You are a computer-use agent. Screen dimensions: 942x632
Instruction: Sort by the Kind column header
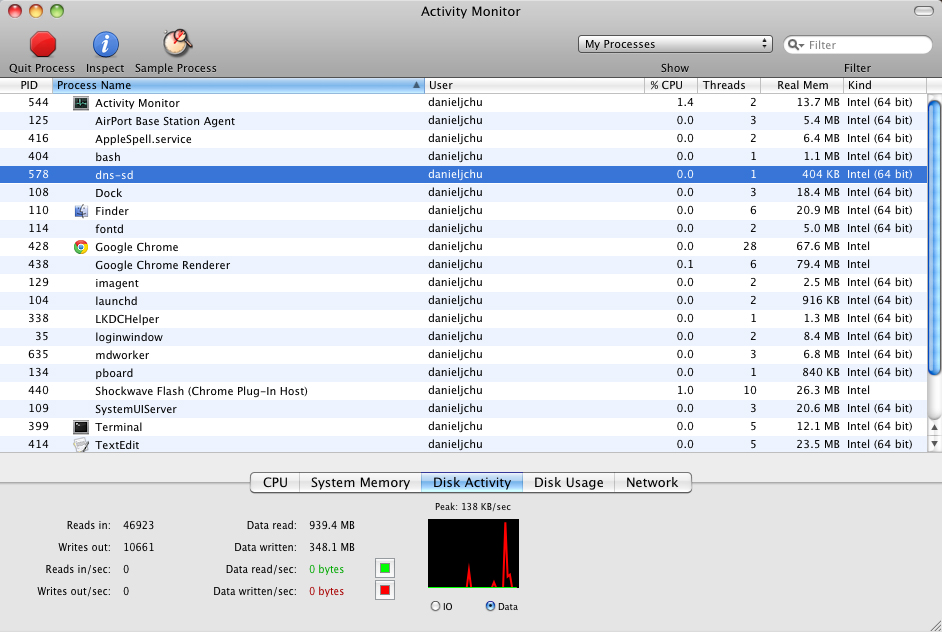click(x=885, y=85)
